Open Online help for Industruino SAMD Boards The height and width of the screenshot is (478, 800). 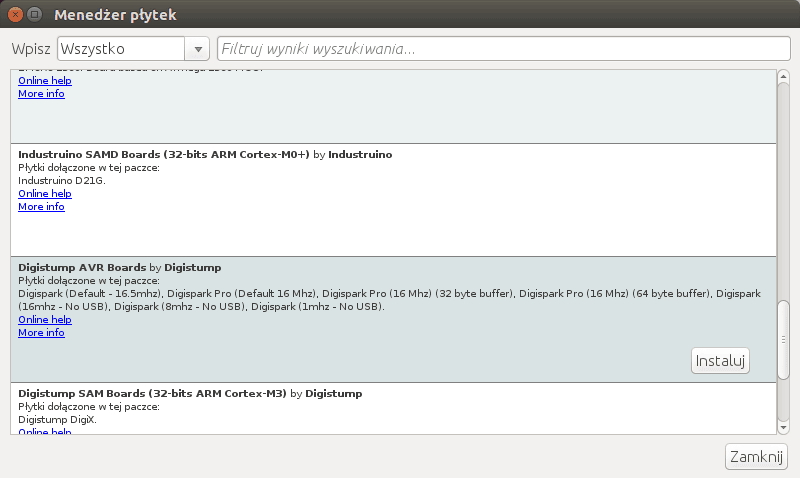click(x=45, y=194)
